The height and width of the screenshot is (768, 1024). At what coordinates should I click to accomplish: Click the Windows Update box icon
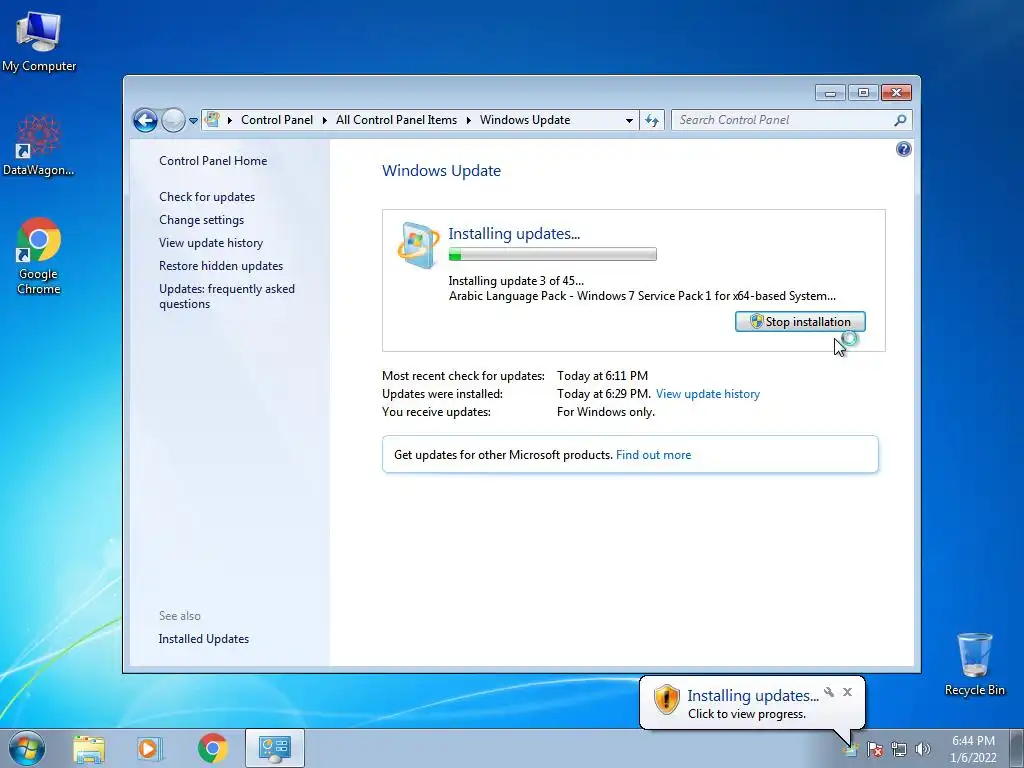(x=418, y=245)
